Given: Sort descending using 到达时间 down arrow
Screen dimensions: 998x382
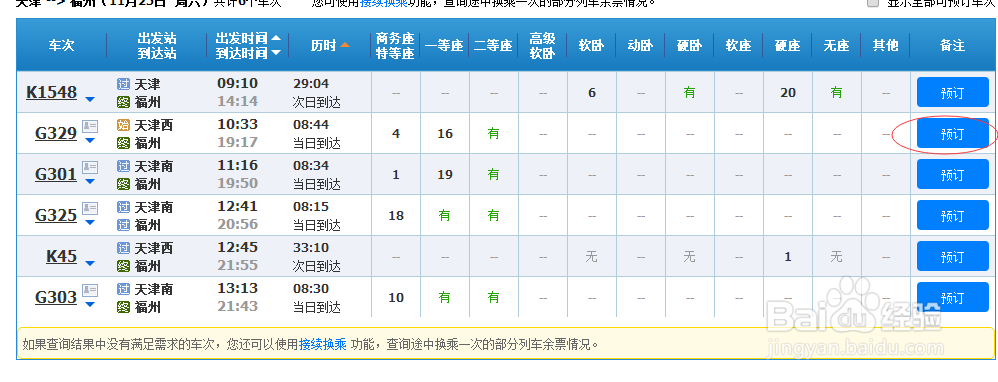Looking at the screenshot, I should point(276,53).
